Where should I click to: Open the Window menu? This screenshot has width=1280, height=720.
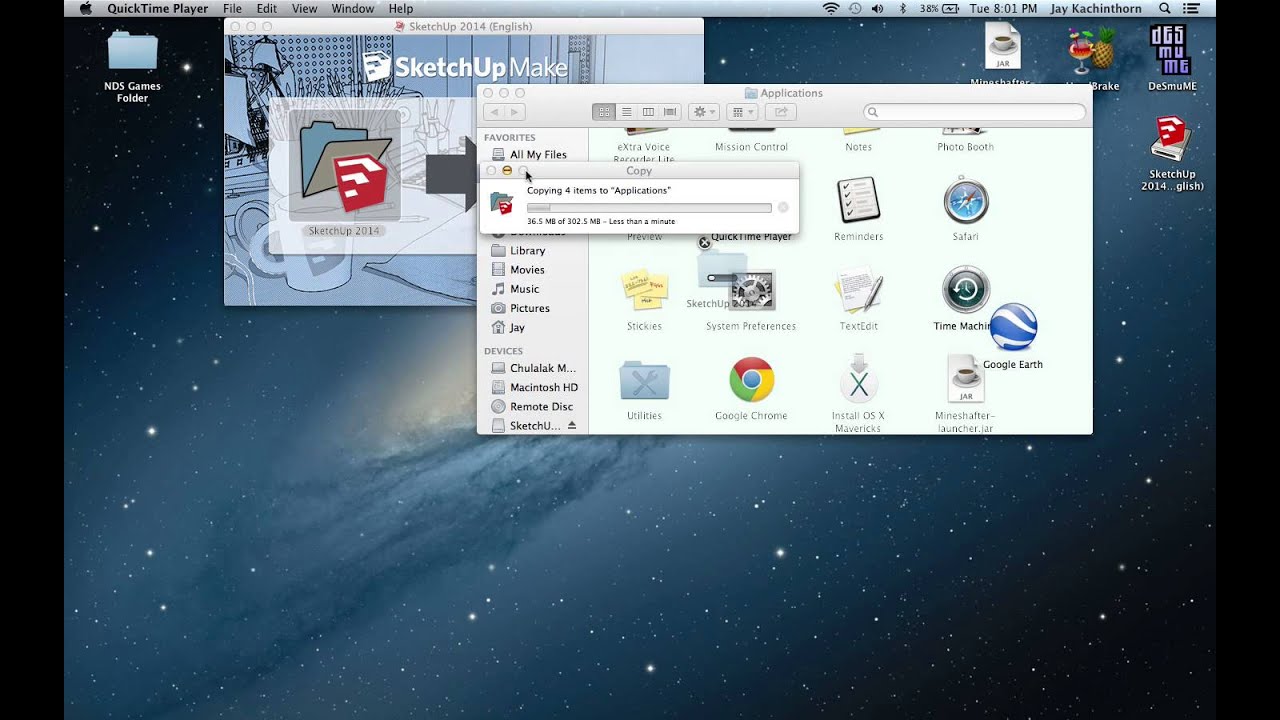[x=353, y=8]
